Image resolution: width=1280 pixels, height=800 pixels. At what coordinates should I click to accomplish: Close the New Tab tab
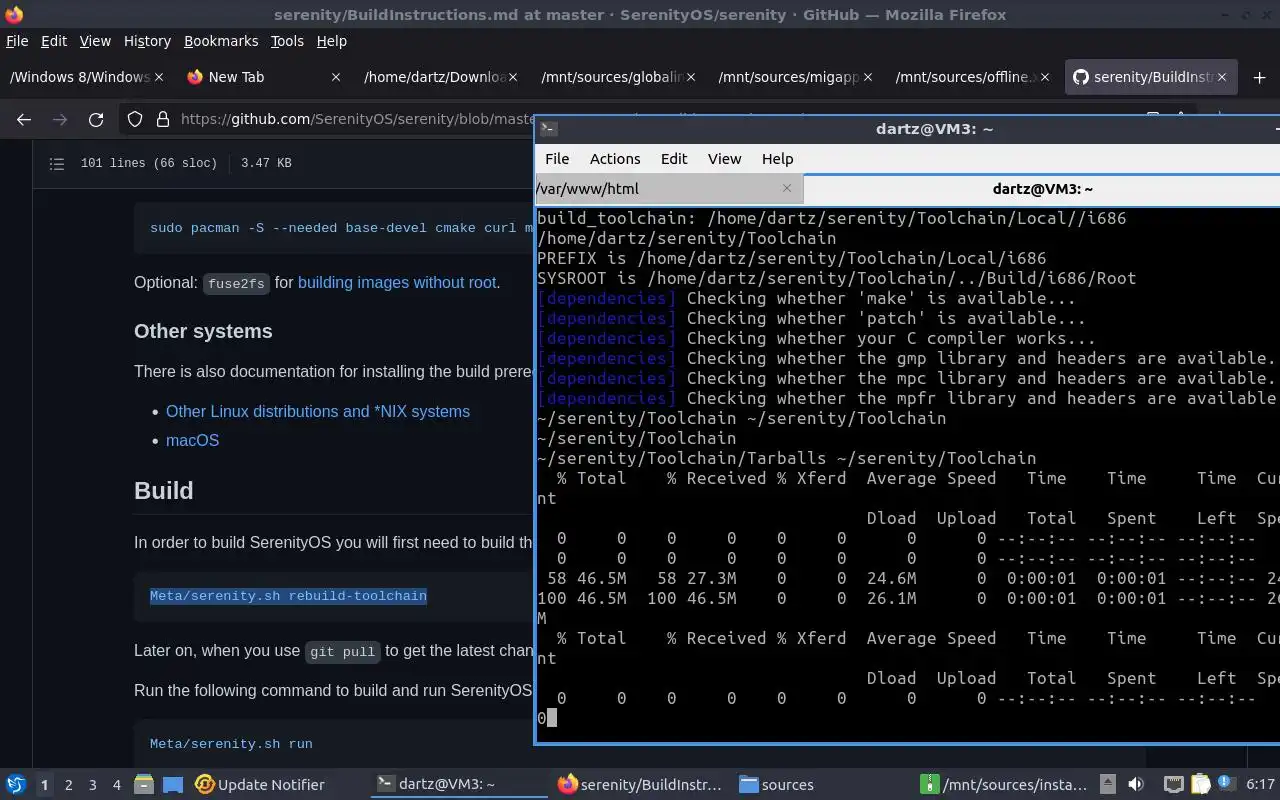(x=336, y=77)
